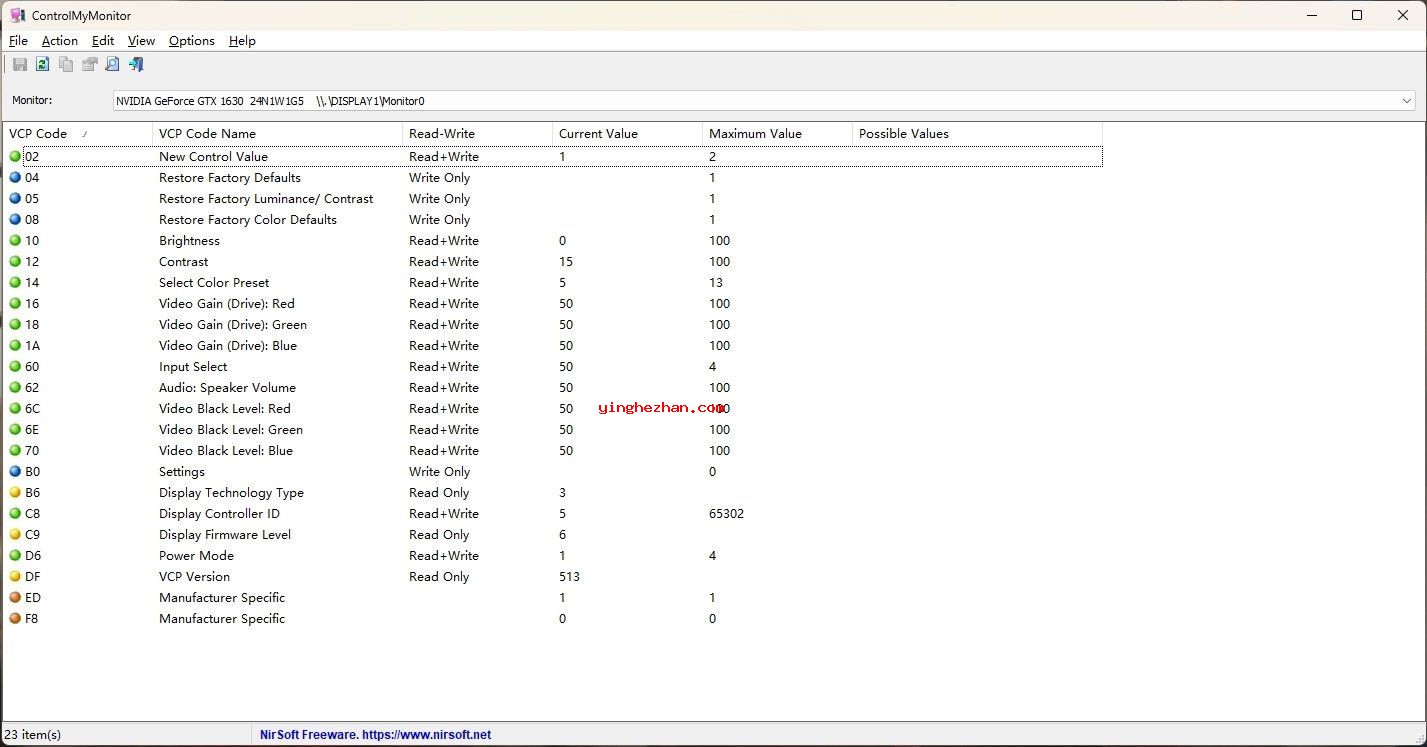
Task: Open the Monitor selection dropdown
Action: click(x=764, y=101)
